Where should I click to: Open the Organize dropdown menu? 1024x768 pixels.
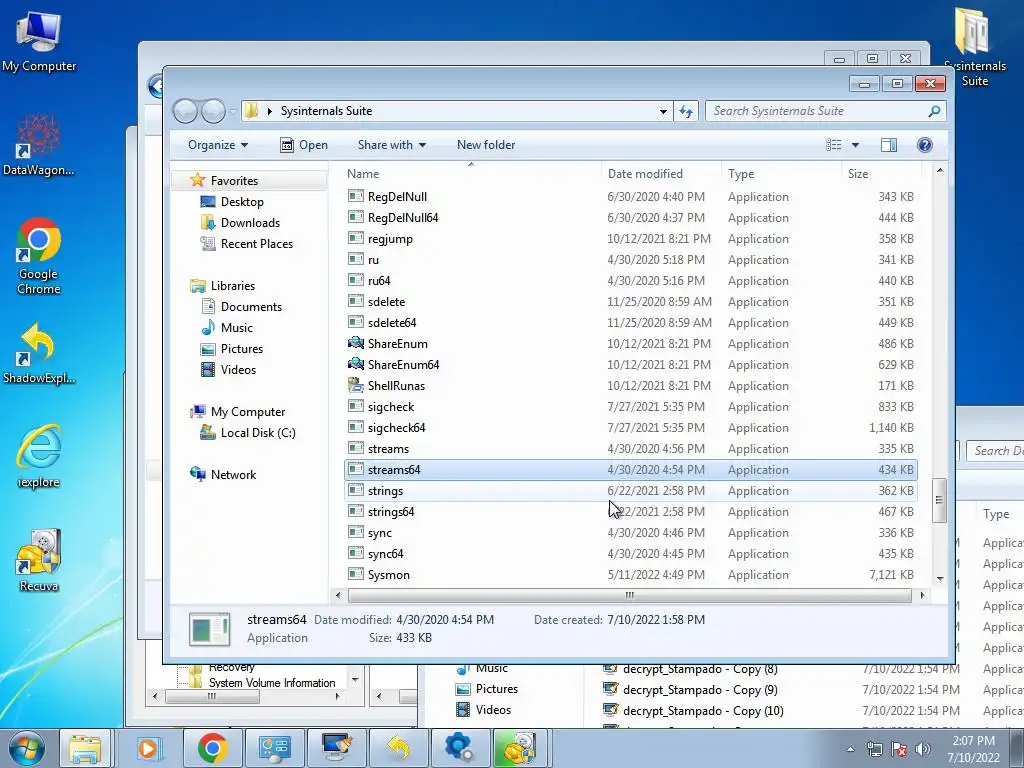pyautogui.click(x=217, y=145)
